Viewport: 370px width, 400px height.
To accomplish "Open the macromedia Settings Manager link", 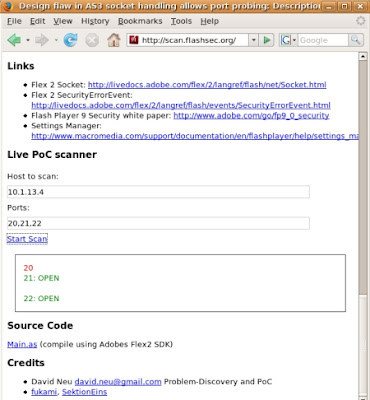I will [195, 136].
